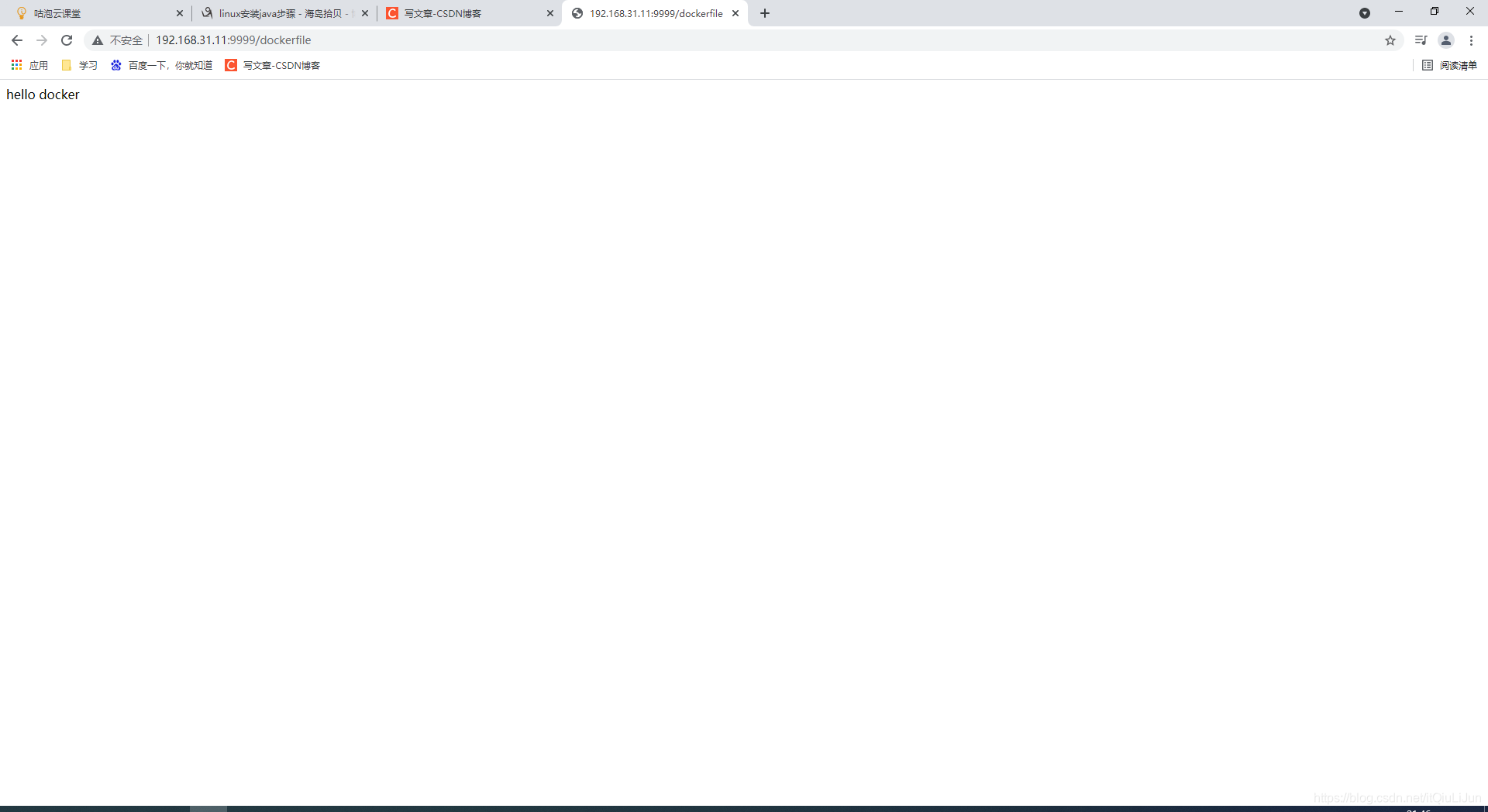
Task: Click the 不安全 security label
Action: (x=126, y=40)
